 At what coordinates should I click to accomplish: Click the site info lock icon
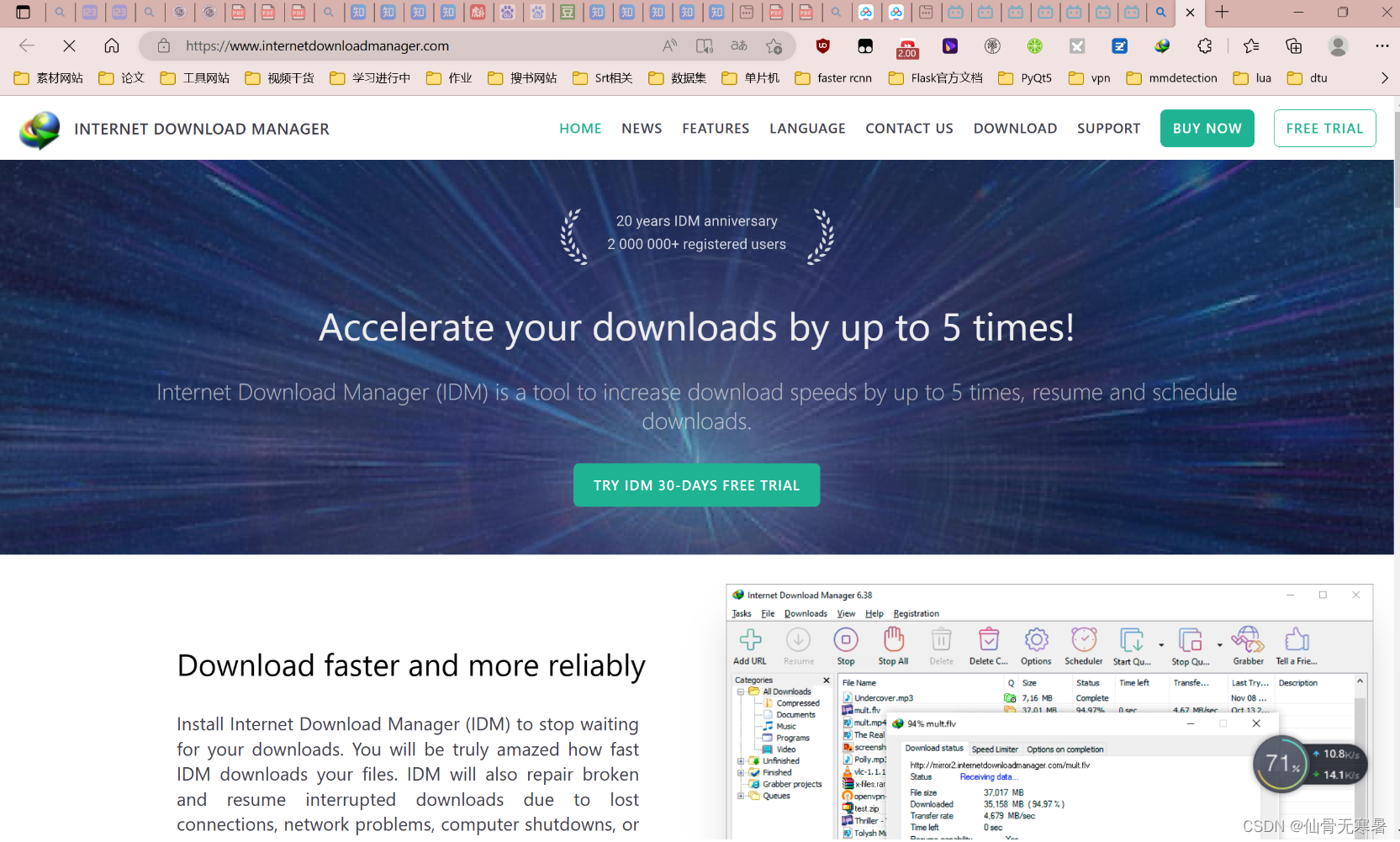pos(164,45)
